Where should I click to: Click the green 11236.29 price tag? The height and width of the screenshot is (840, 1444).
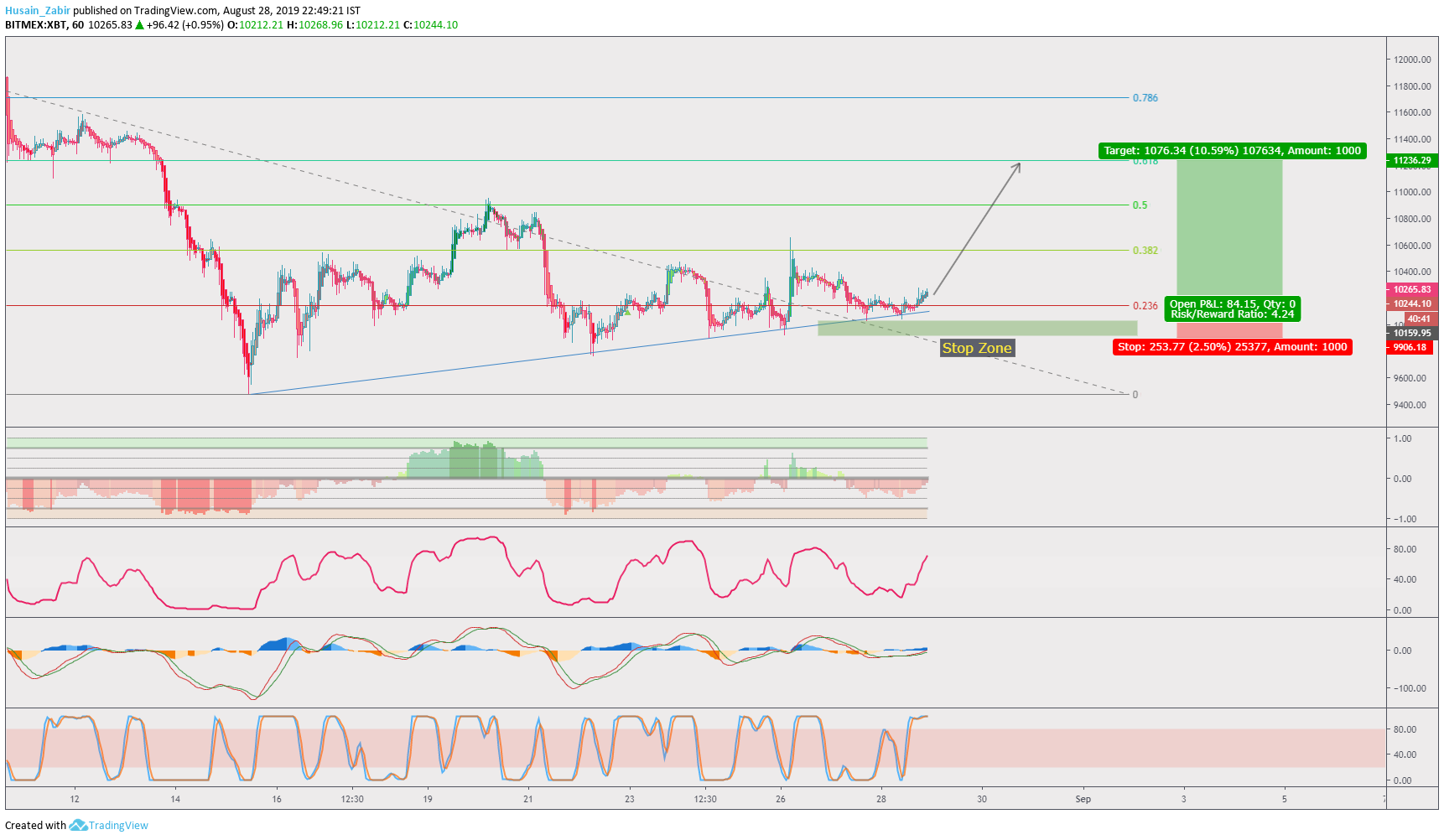(x=1412, y=160)
